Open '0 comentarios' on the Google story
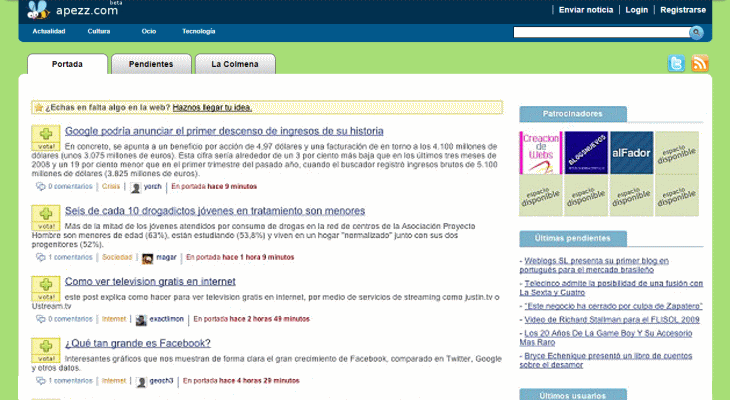Image resolution: width=730 pixels, height=400 pixels. [x=70, y=186]
